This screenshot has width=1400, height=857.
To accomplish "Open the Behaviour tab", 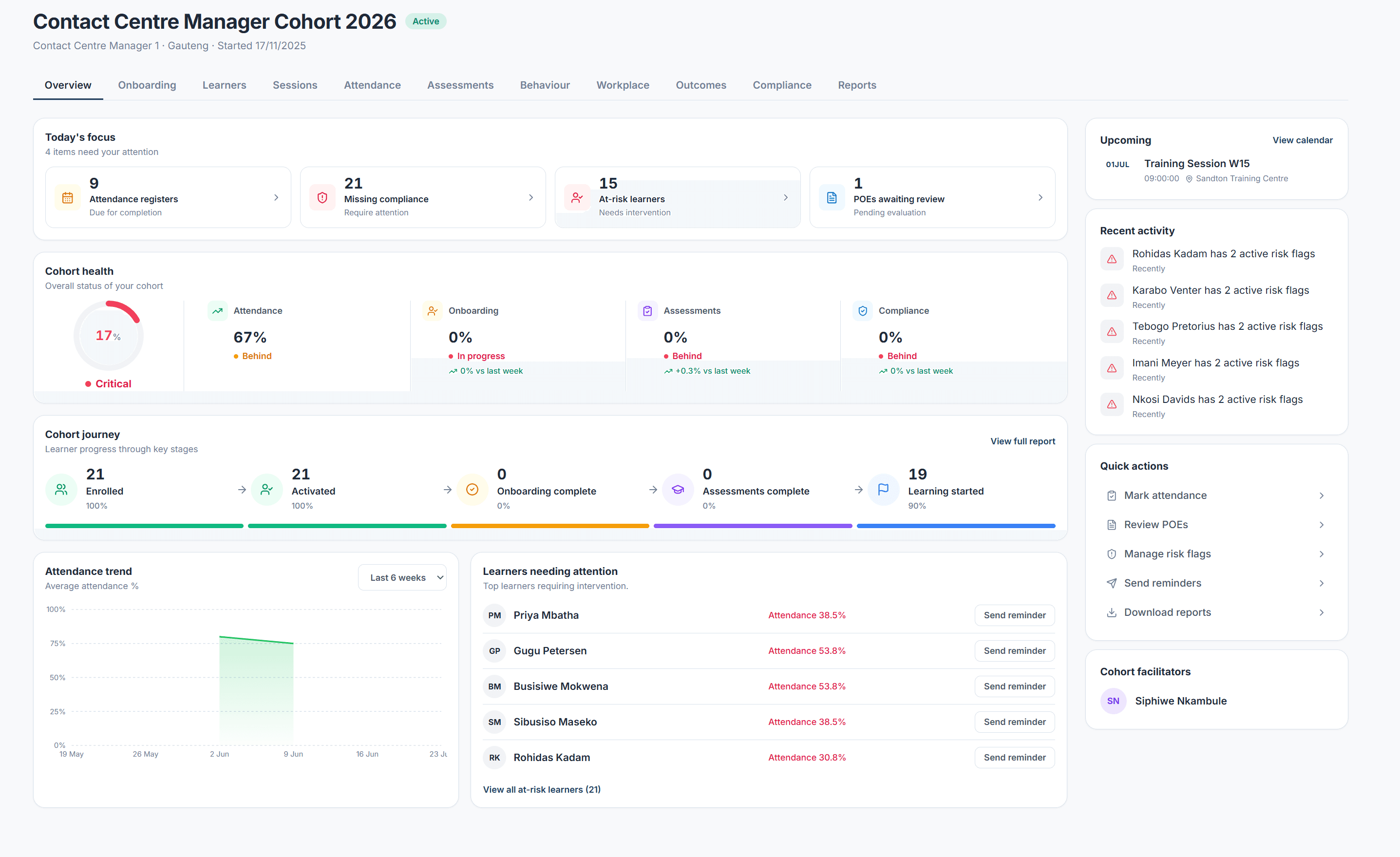I will click(545, 85).
